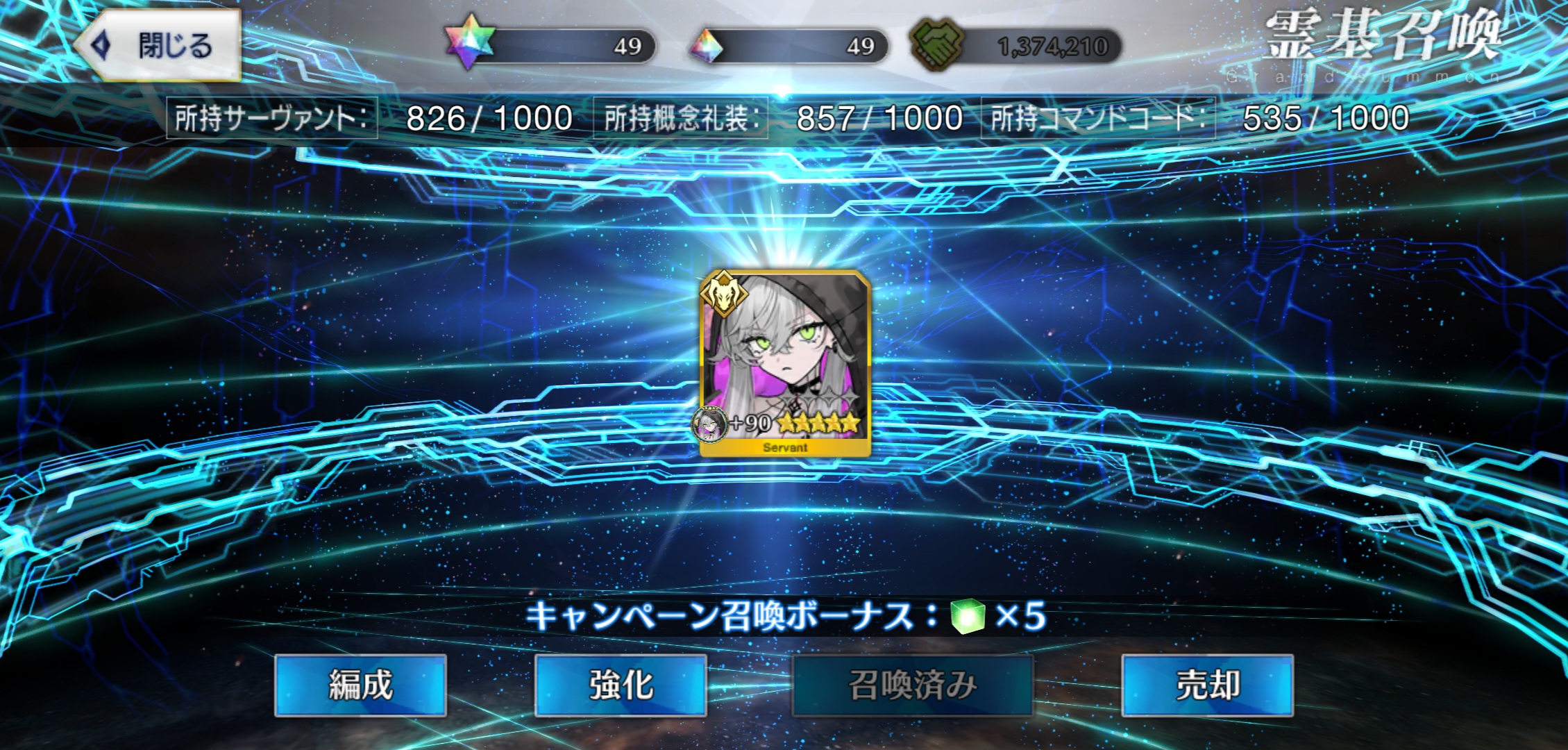
Task: Tap the green handshake Friend Point icon
Action: pos(936,44)
